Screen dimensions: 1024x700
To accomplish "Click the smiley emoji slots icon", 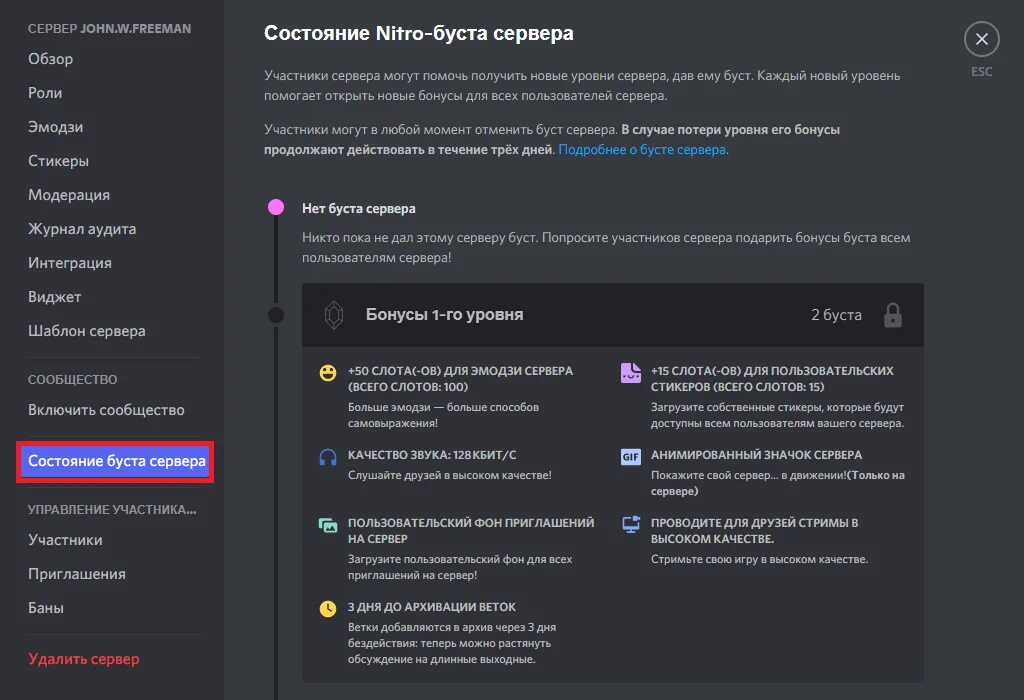I will point(328,373).
